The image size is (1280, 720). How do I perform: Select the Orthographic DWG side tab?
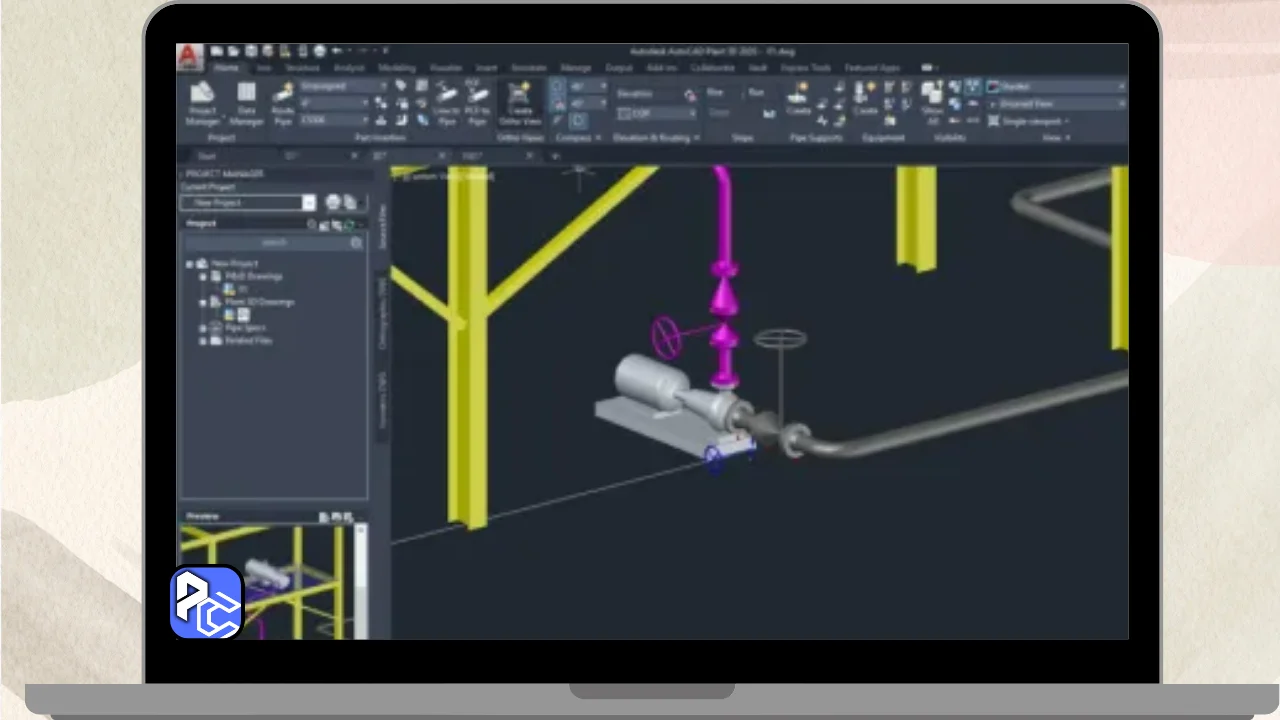click(381, 313)
